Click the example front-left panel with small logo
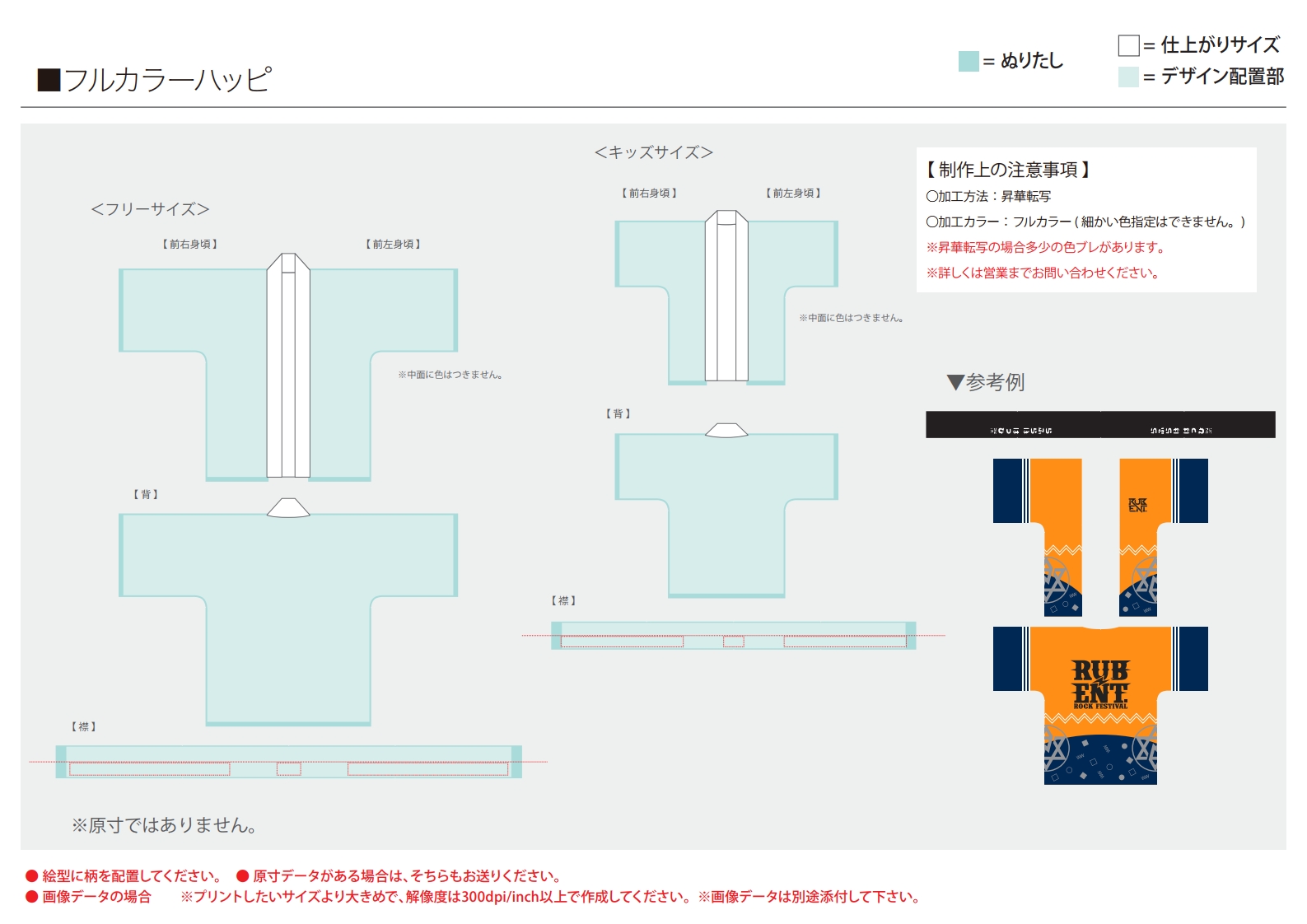 click(x=1164, y=537)
